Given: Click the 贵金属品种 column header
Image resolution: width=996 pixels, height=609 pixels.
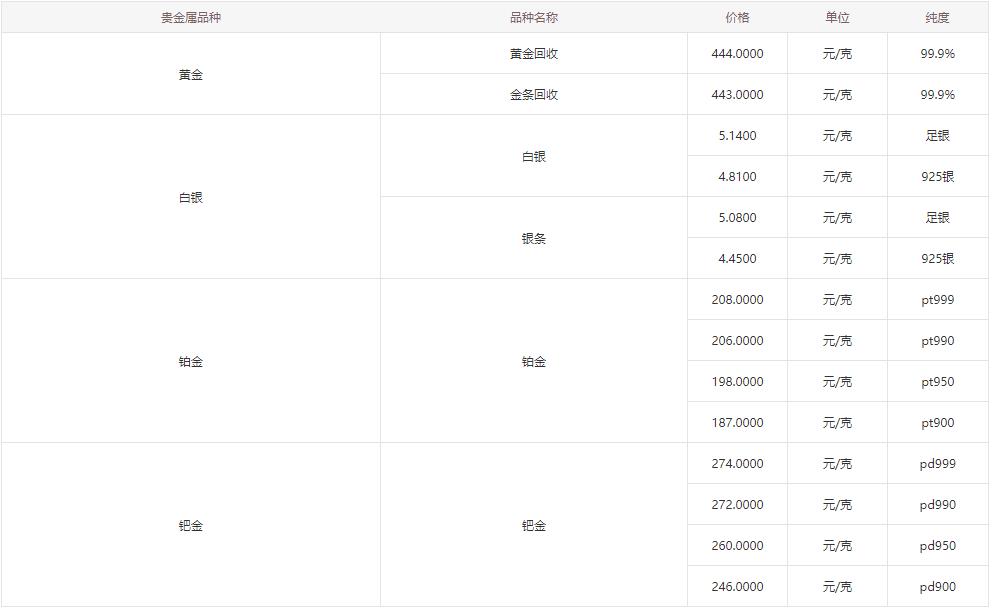Looking at the screenshot, I should (190, 18).
